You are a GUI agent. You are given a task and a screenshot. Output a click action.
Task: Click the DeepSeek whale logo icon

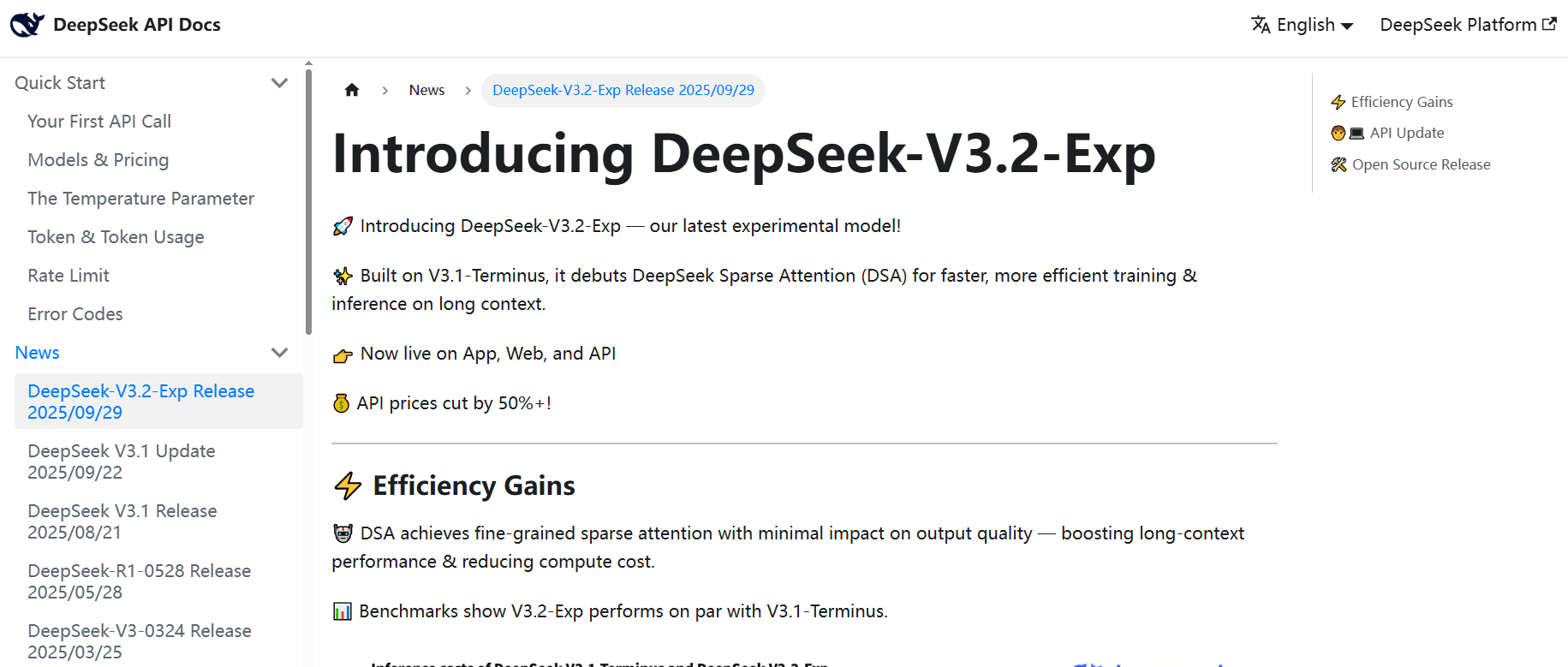(27, 25)
